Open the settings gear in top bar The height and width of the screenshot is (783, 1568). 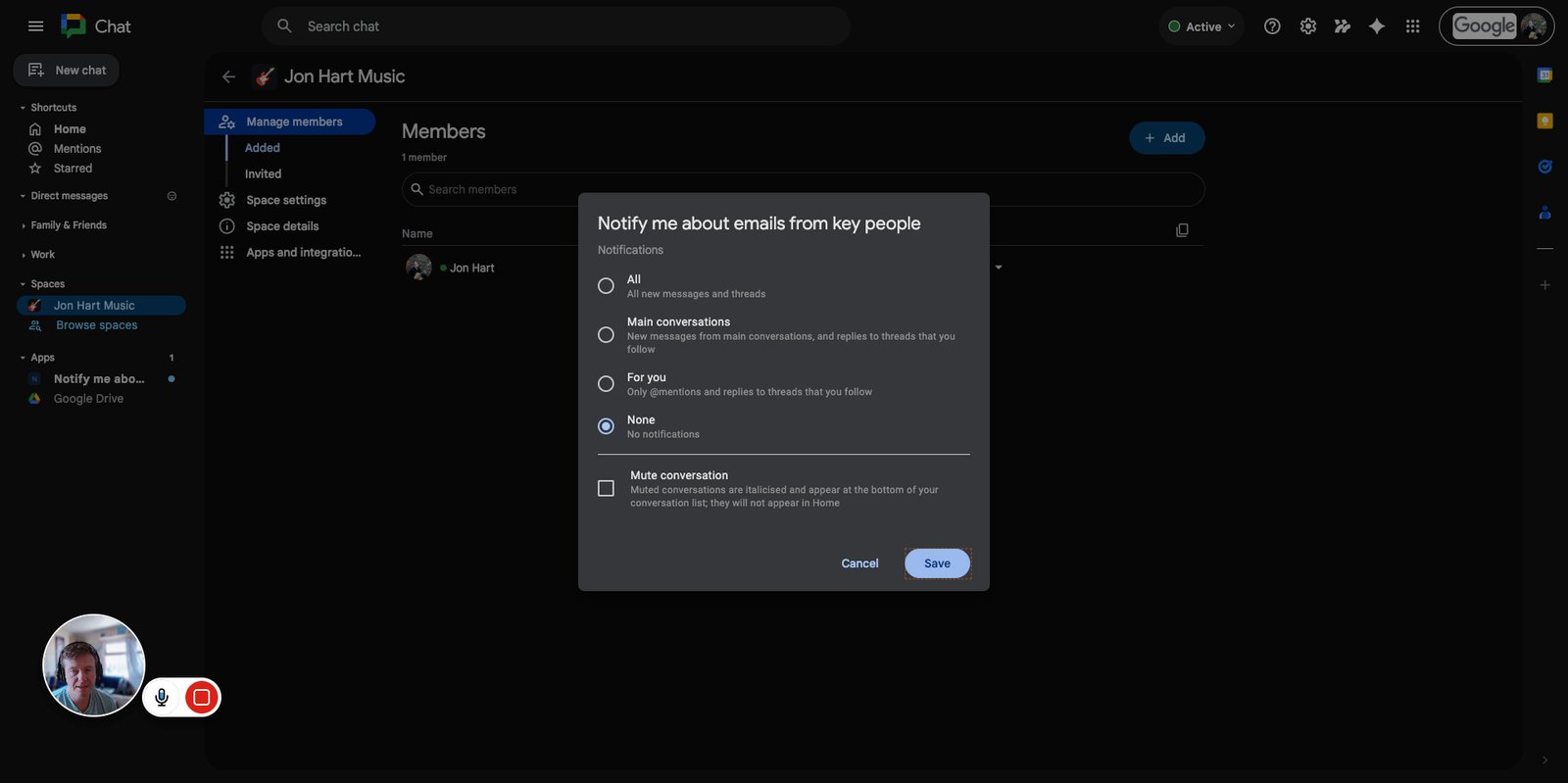coord(1307,26)
